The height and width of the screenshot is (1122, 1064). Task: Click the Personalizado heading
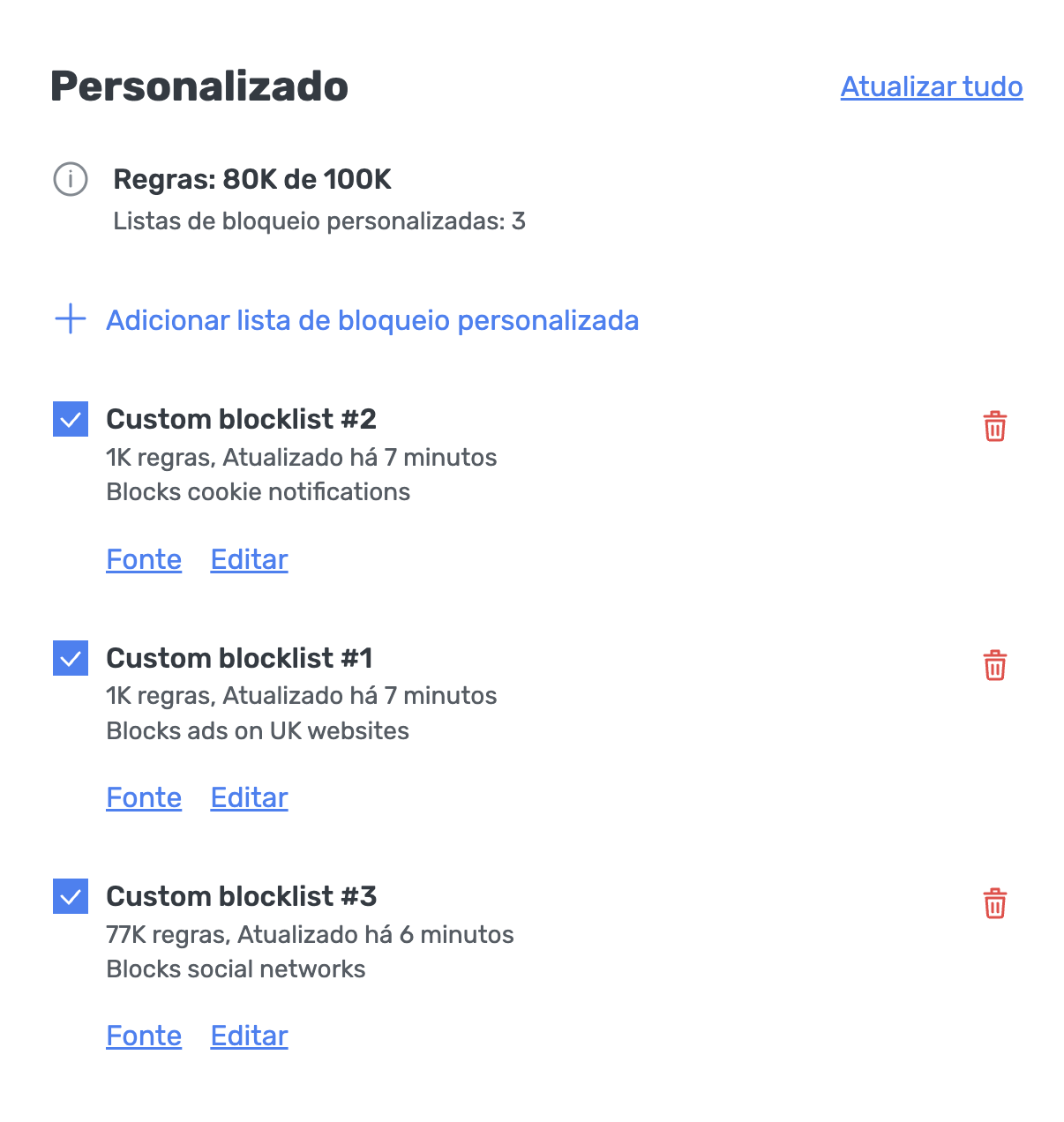pos(199,86)
